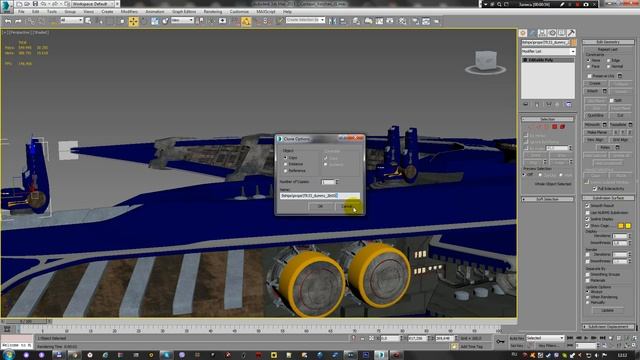640x360 pixels.
Task: Open the MAXScript menu
Action: (266, 12)
